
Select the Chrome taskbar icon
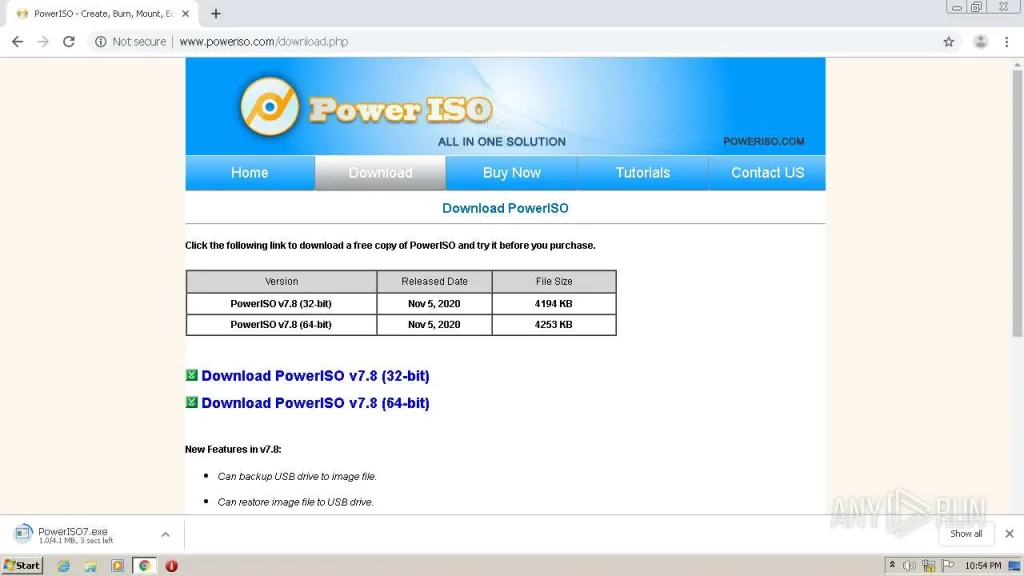[144, 566]
